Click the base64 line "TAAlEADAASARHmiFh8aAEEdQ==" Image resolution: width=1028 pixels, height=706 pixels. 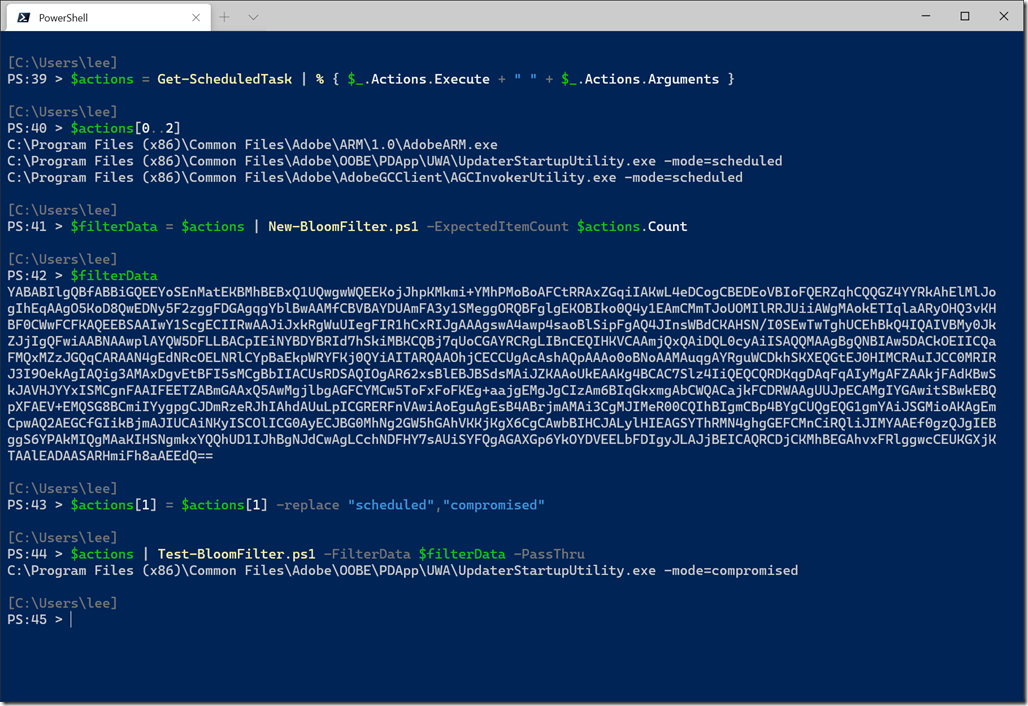[110, 456]
